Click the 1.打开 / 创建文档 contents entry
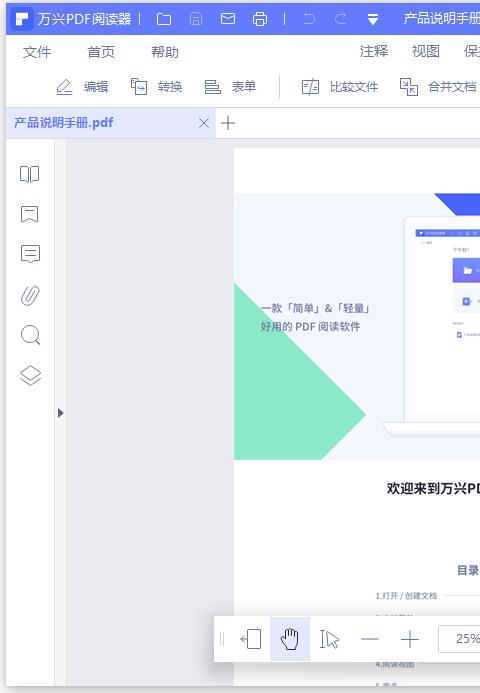The image size is (480, 693). [406, 596]
